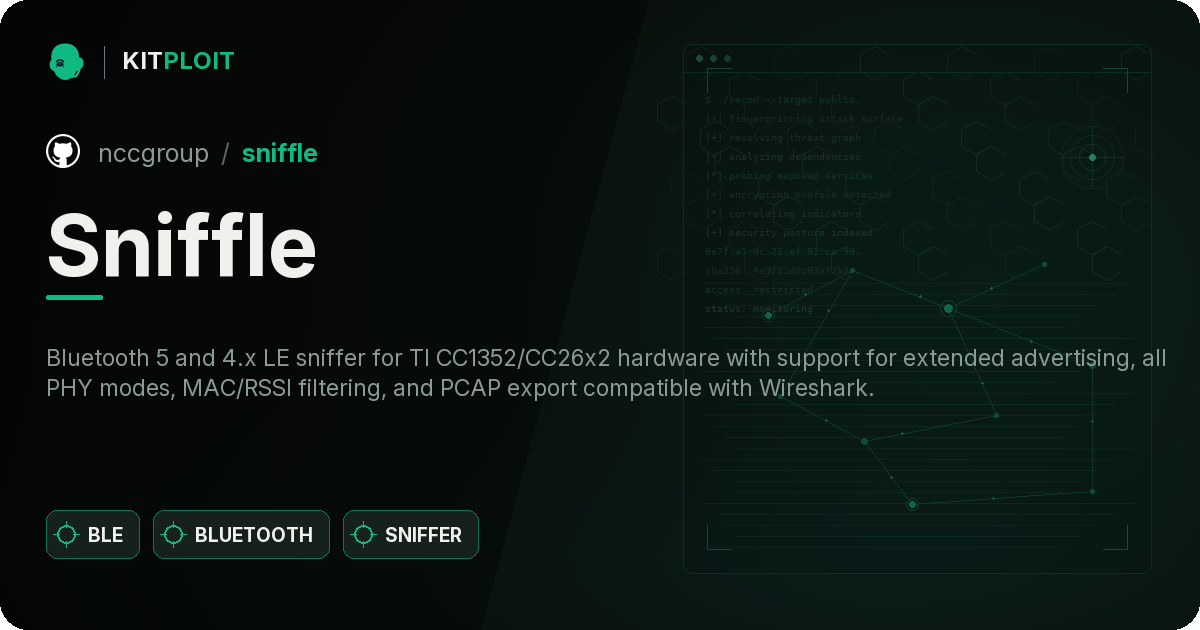
Task: Click the BLUETOOTH tag
Action: click(x=241, y=535)
